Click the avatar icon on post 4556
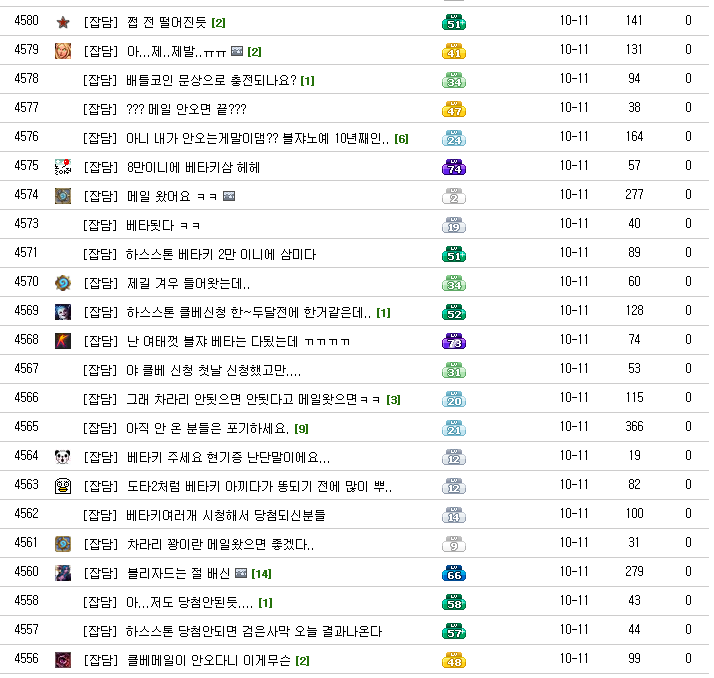This screenshot has height=678, width=714. [x=63, y=660]
